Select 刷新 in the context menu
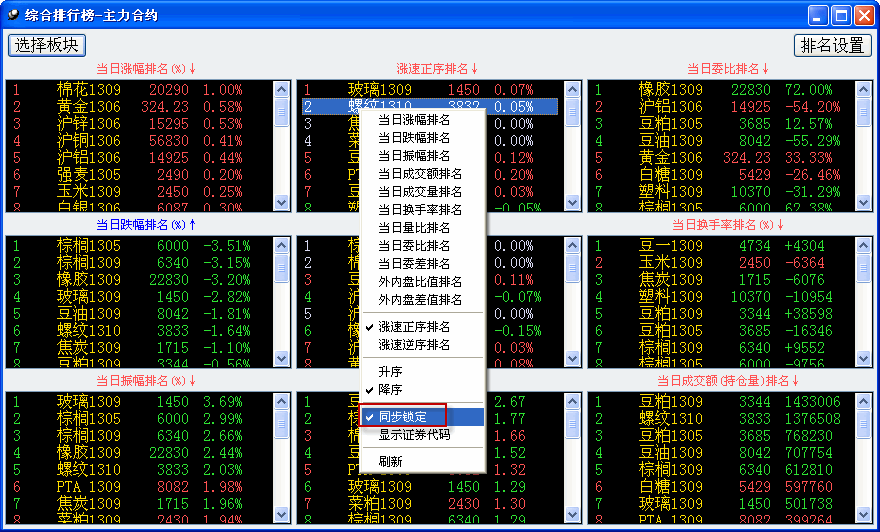 pyautogui.click(x=391, y=461)
